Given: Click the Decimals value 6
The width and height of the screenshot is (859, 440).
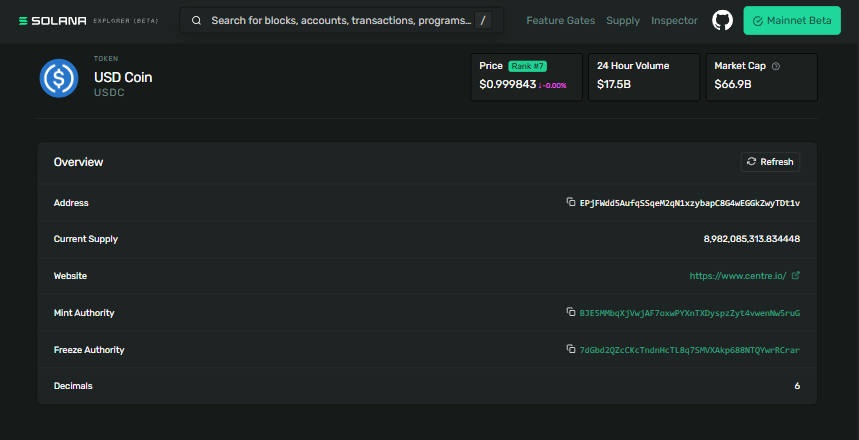Looking at the screenshot, I should click(x=797, y=386).
